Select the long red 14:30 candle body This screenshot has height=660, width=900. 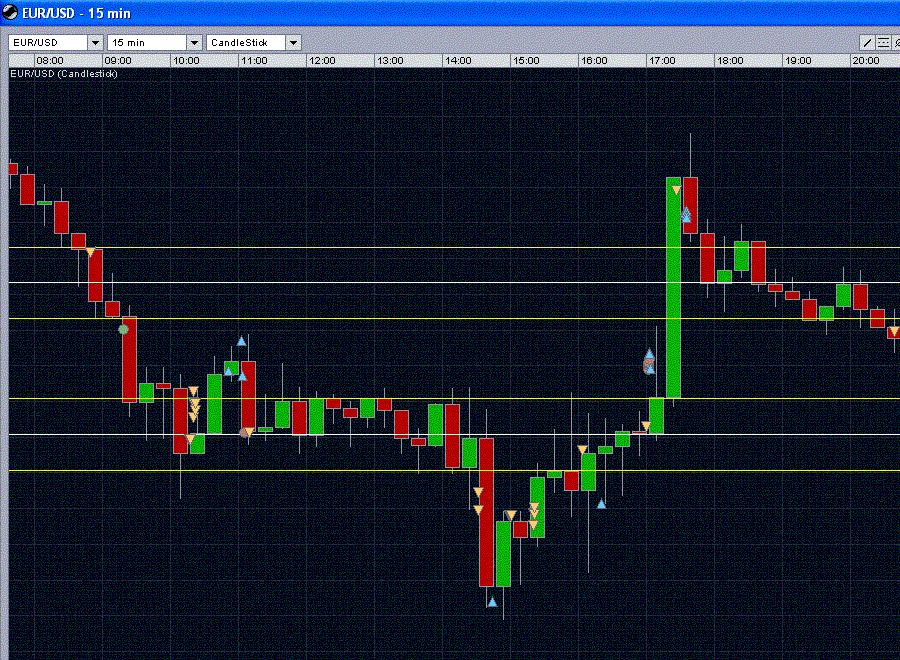tap(486, 512)
